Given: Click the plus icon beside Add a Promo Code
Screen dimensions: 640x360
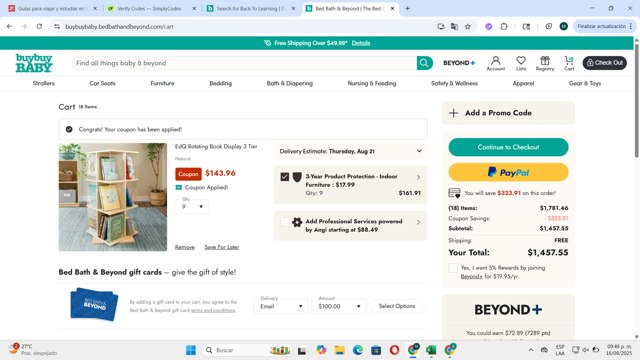Looking at the screenshot, I should coord(453,113).
